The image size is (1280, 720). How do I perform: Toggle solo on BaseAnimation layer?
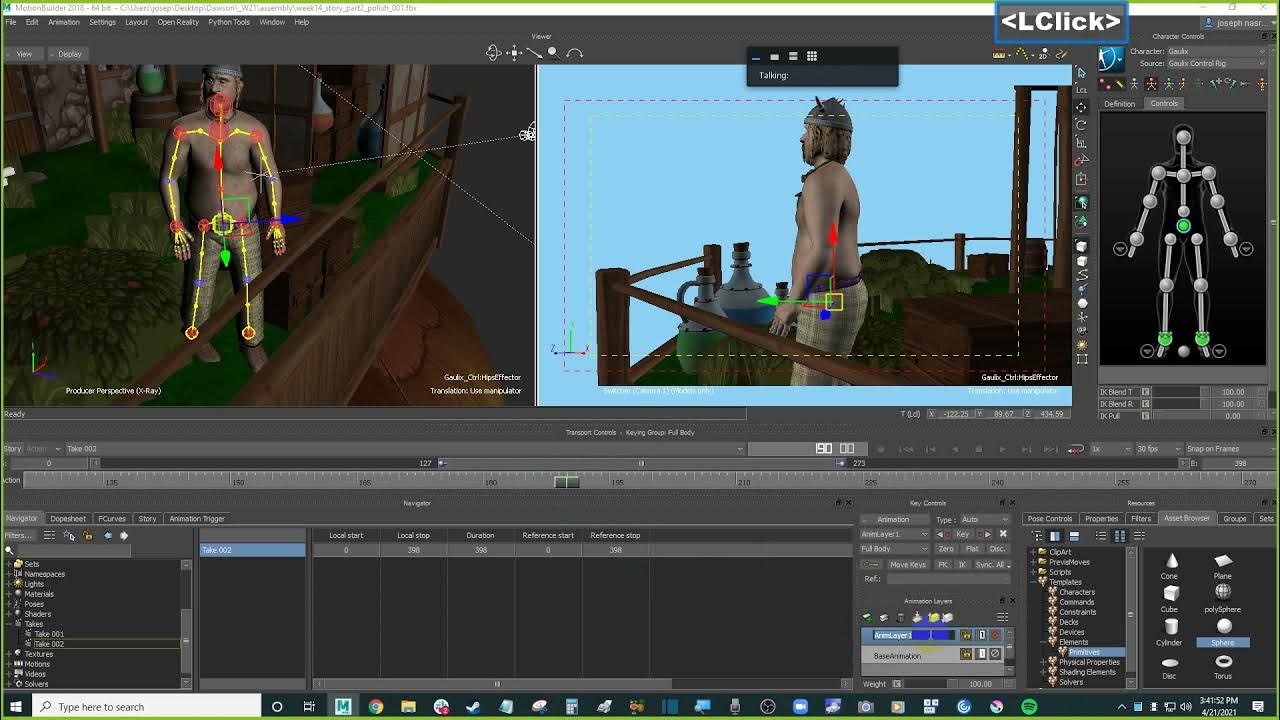[x=982, y=654]
